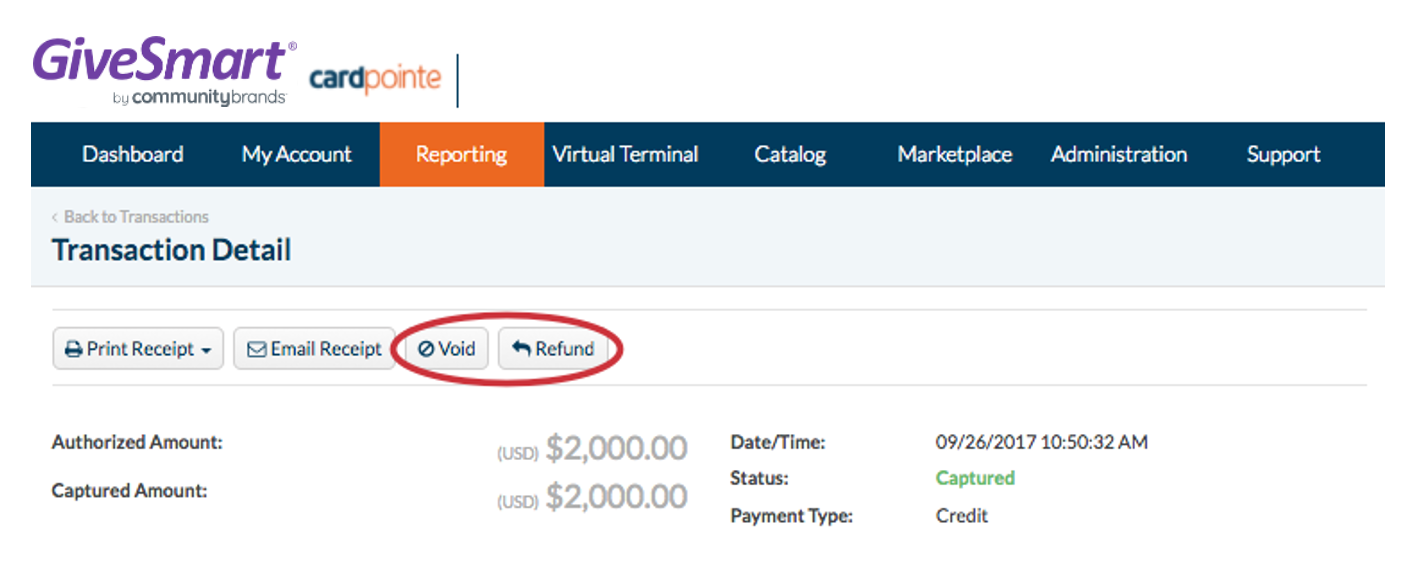The image size is (1426, 576).
Task: Open the Support tab
Action: tap(1284, 154)
